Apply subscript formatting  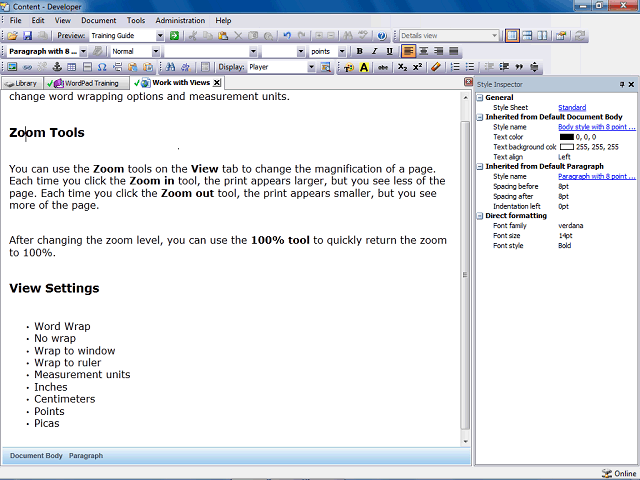(x=402, y=67)
